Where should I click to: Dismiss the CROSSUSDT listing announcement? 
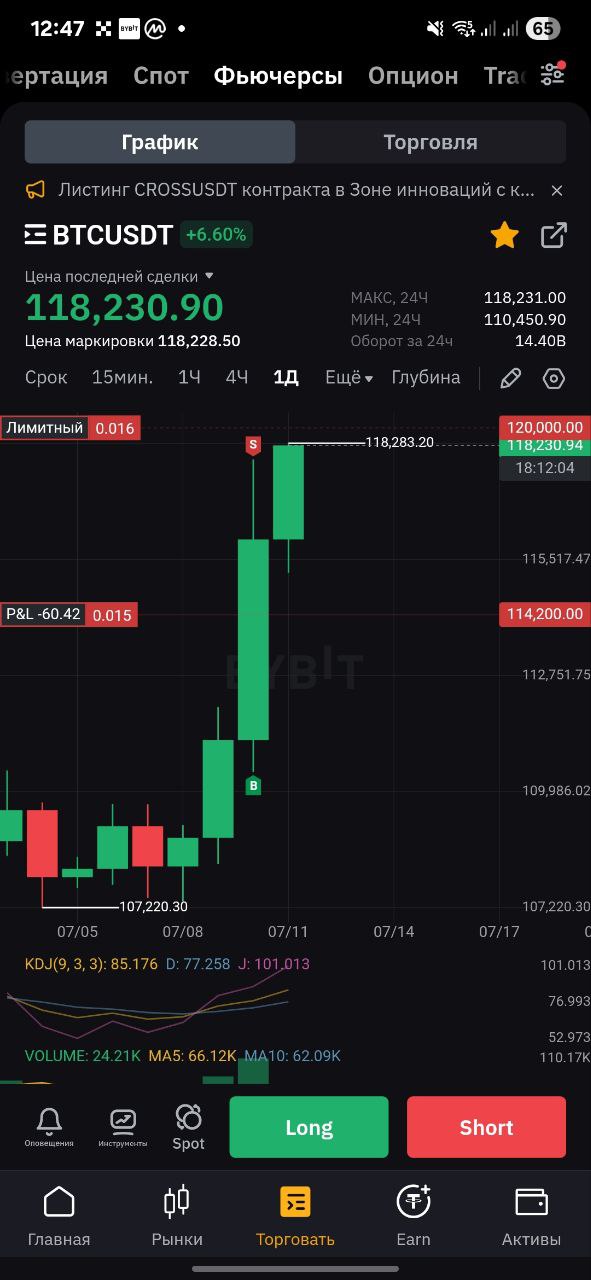point(557,190)
